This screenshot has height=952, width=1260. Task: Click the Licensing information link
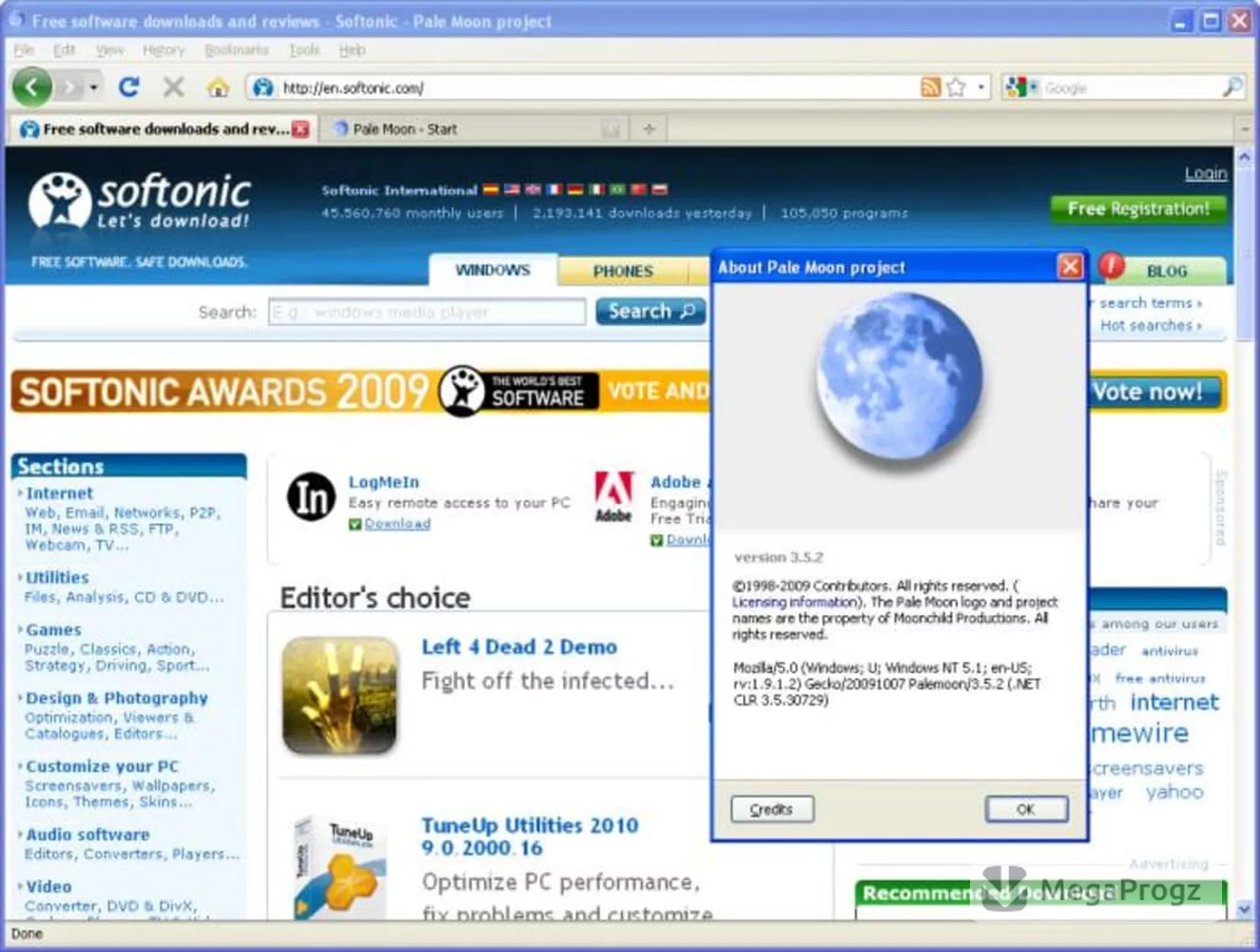[795, 602]
